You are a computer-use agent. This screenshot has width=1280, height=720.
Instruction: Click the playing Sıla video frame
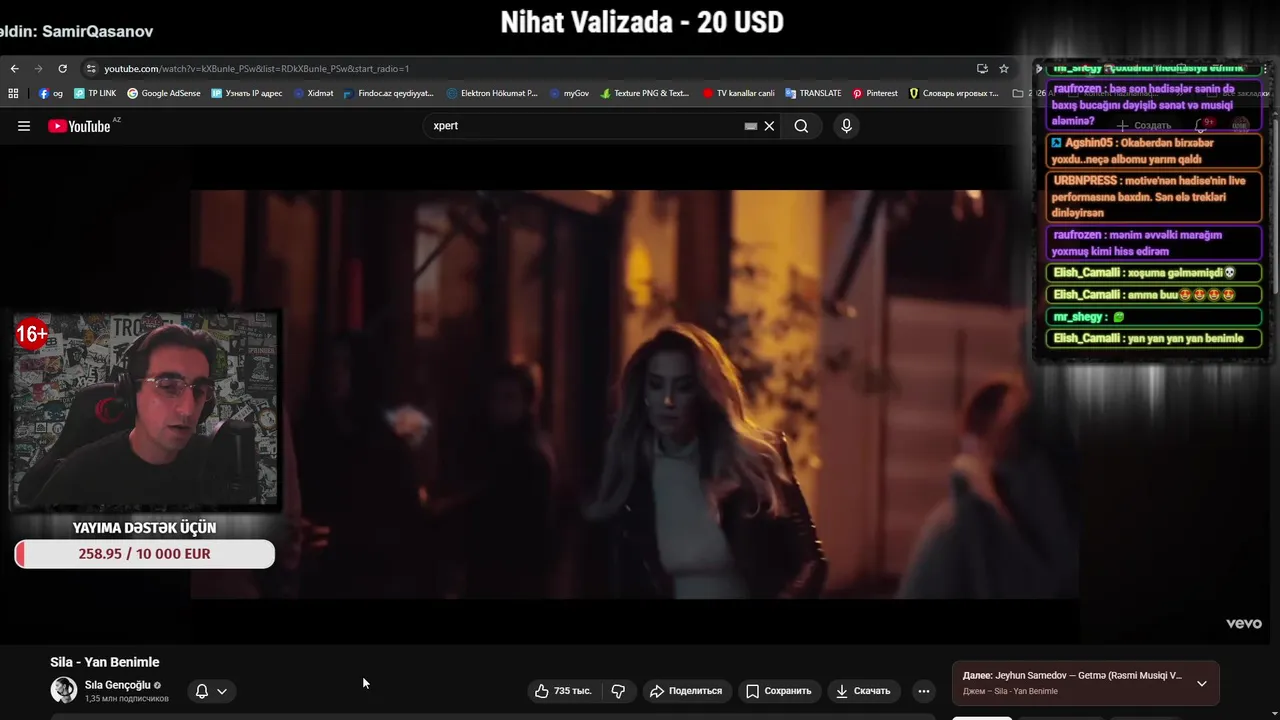pyautogui.click(x=634, y=394)
